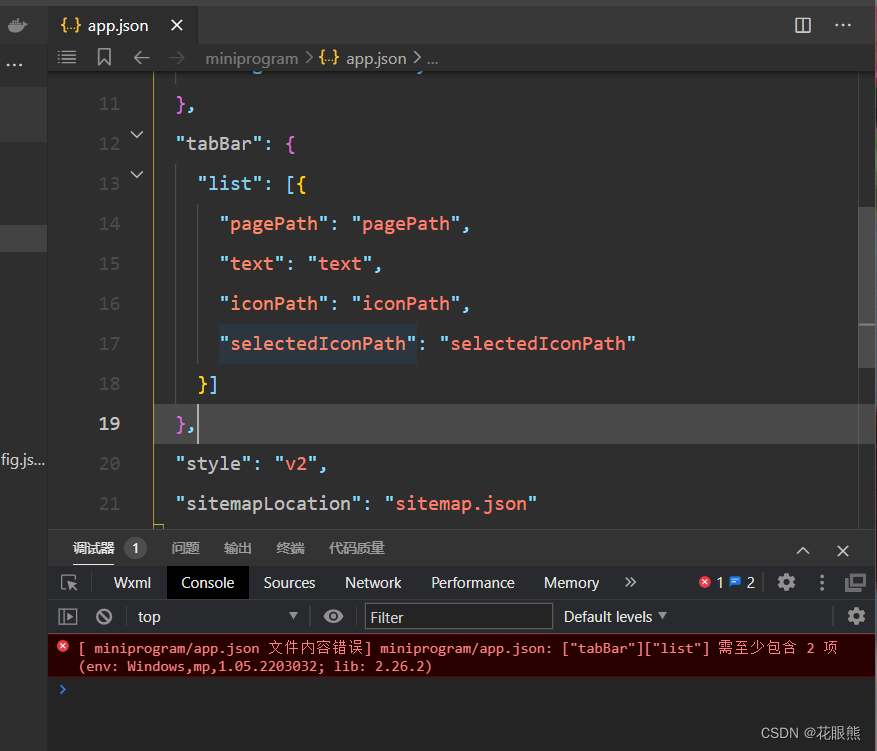
Task: Open the sidebar ellipsis overflow menu
Action: coord(15,65)
